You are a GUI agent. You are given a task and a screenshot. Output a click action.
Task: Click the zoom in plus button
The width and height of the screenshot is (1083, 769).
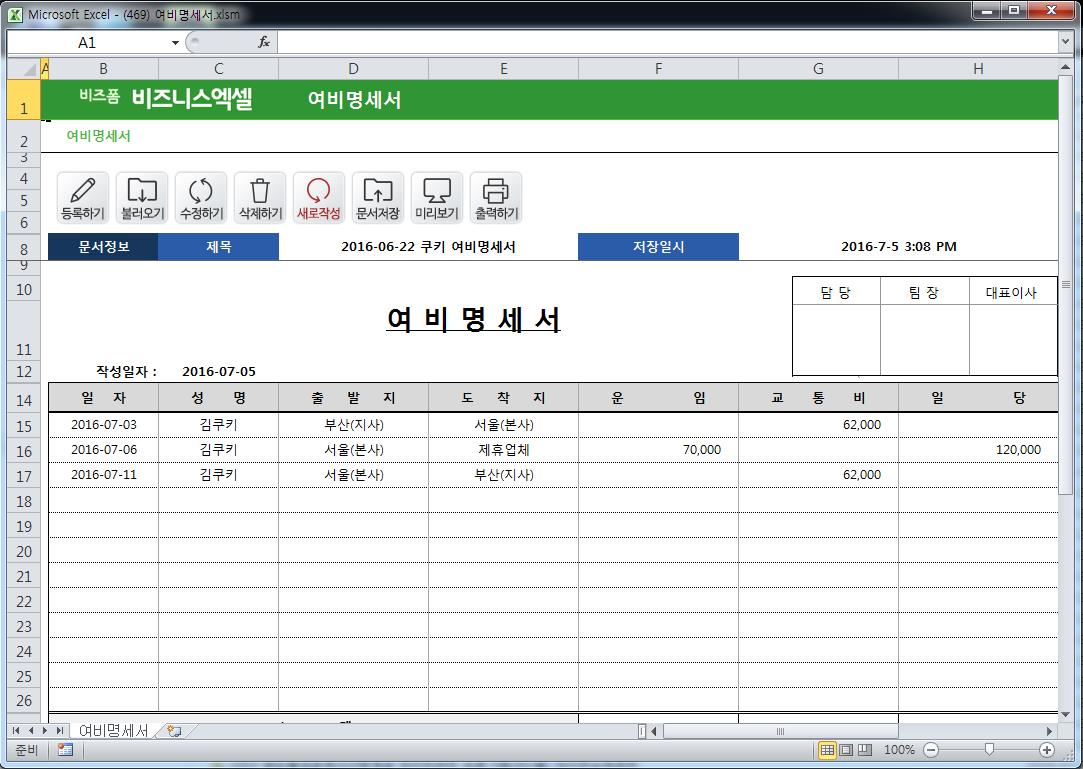(1047, 750)
